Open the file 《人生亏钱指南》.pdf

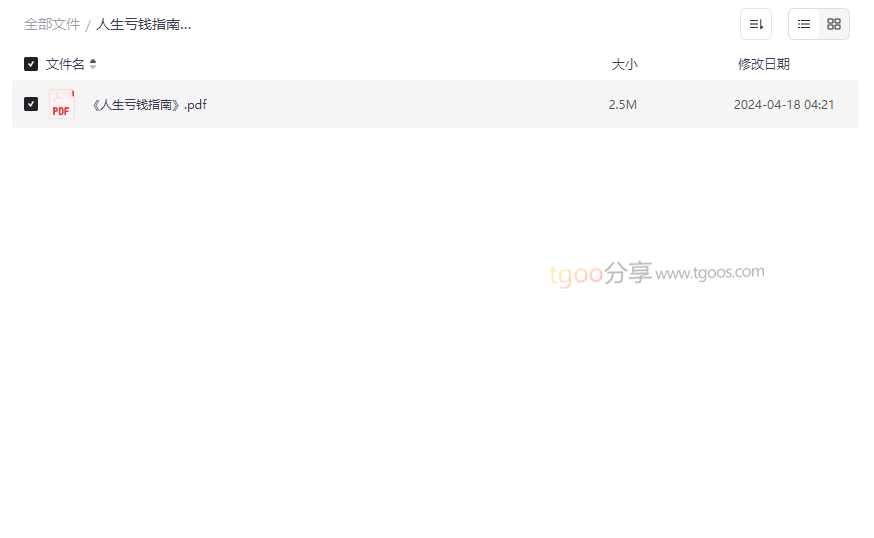click(149, 105)
